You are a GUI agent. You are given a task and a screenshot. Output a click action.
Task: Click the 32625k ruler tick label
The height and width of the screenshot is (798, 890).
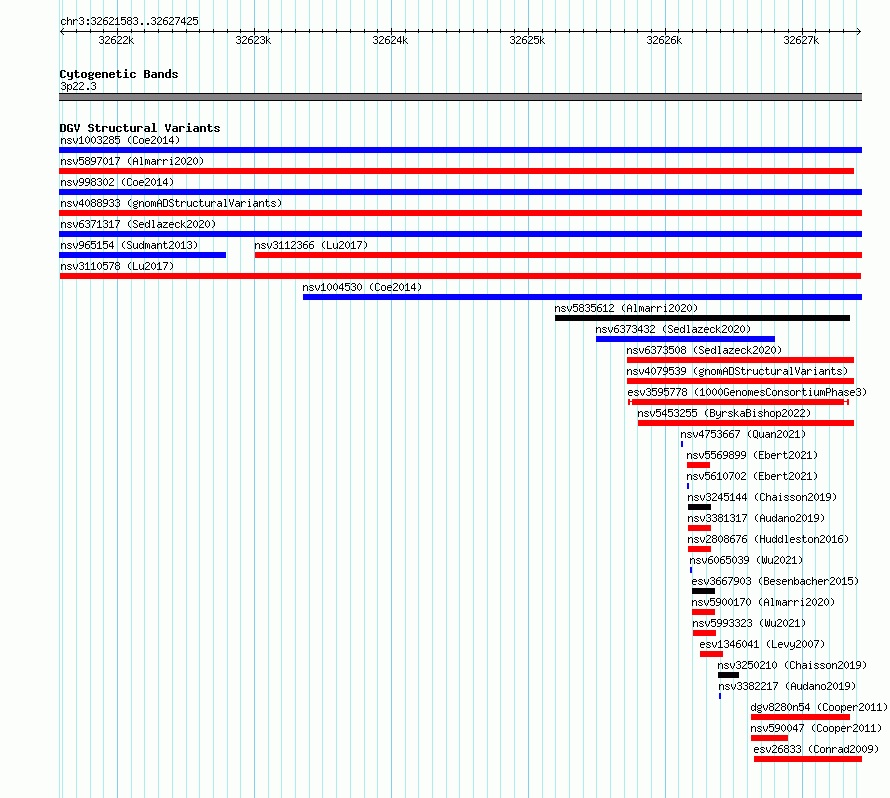pyautogui.click(x=527, y=40)
